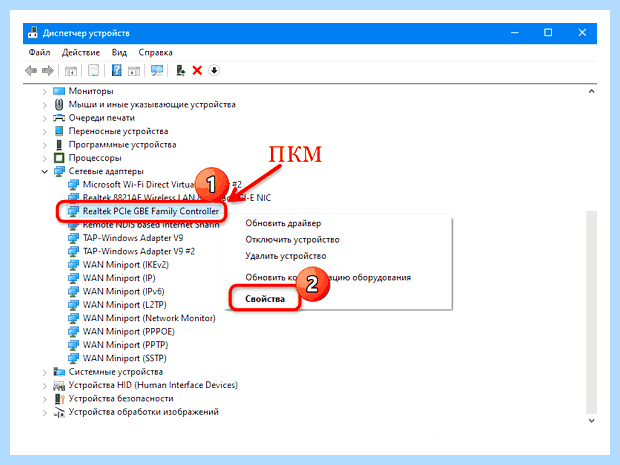This screenshot has width=620, height=465.
Task: Open Свойства from the context menu
Action: tap(265, 299)
